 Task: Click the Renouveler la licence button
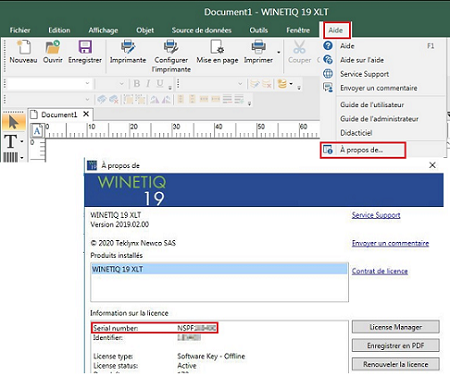coord(396,364)
